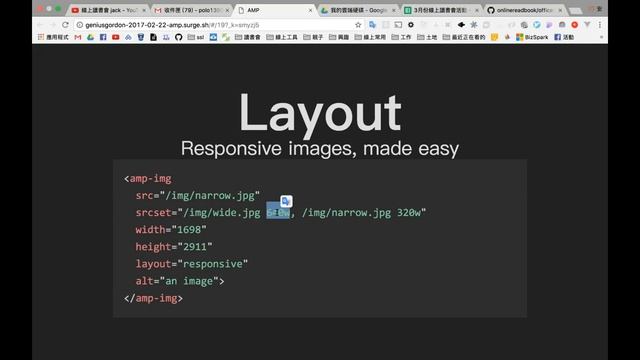Viewport: 640px width, 360px height.
Task: Reload the current page
Action: (x=65, y=25)
